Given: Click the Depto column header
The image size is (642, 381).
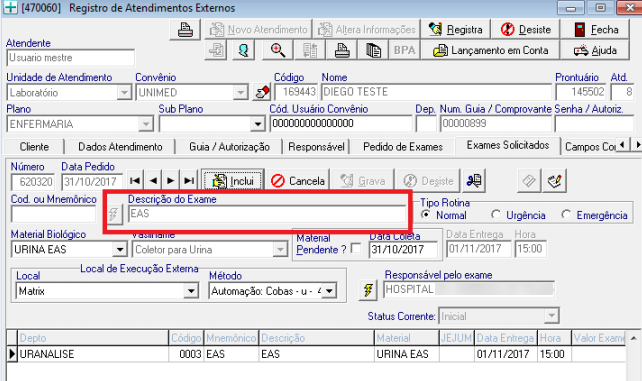Looking at the screenshot, I should (93, 338).
